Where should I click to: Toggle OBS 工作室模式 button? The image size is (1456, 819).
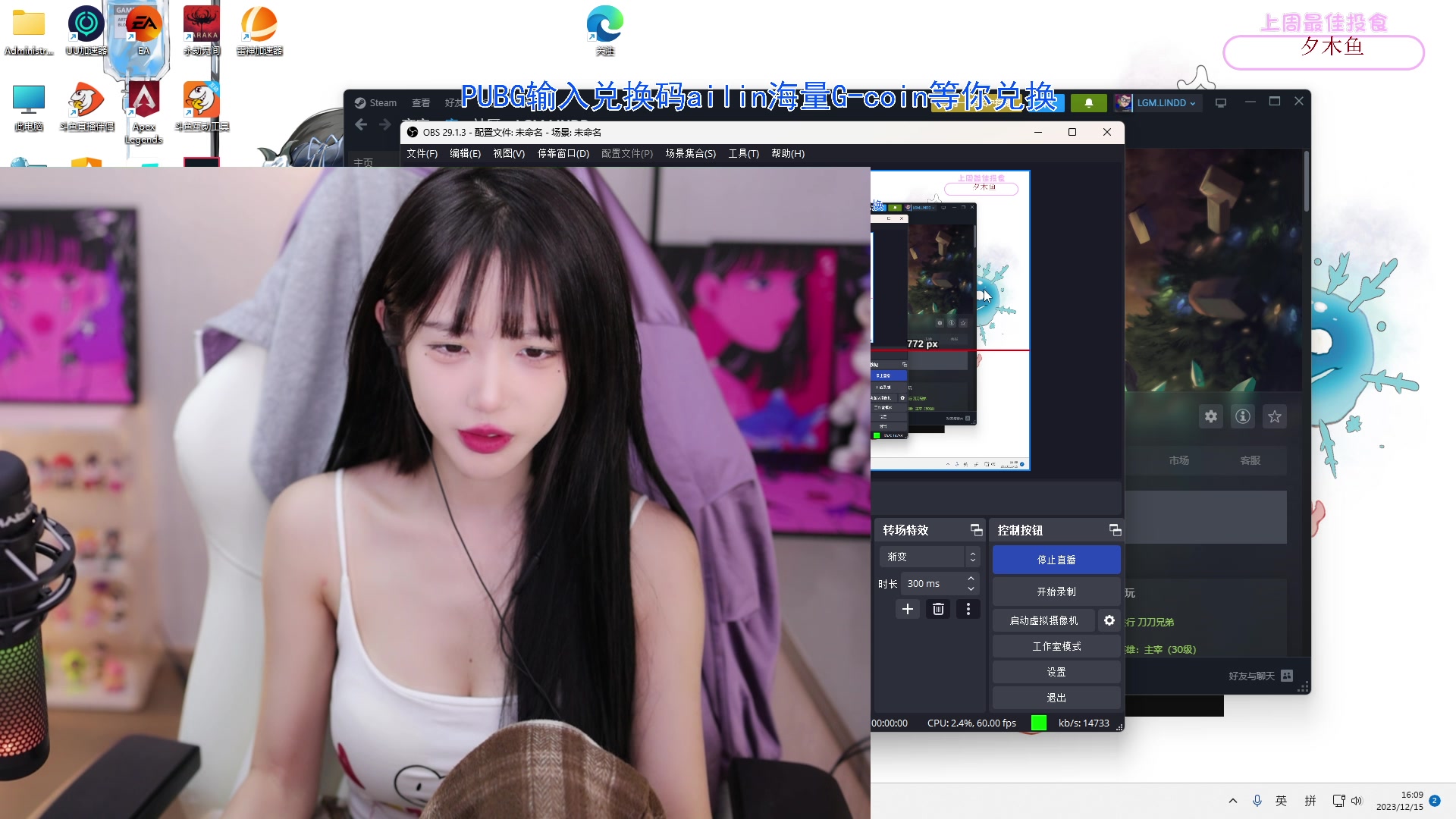(x=1056, y=646)
